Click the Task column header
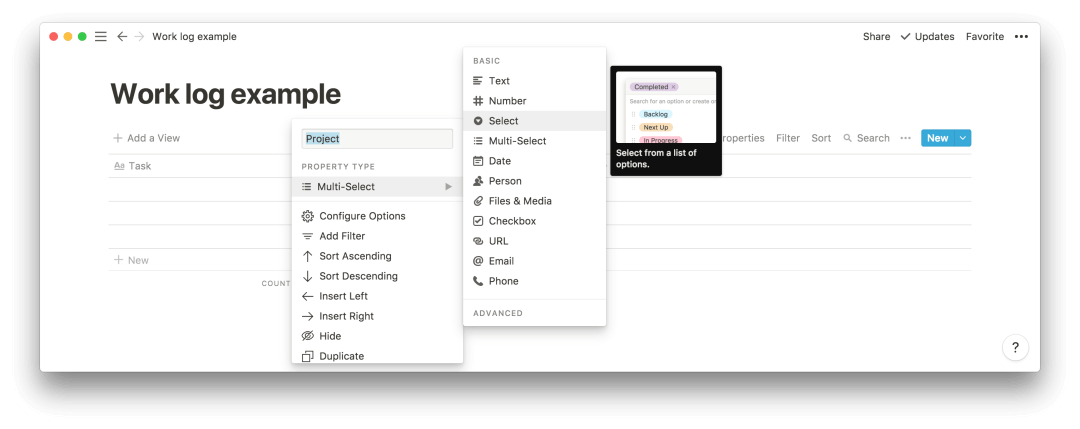This screenshot has width=1080, height=429. click(132, 166)
